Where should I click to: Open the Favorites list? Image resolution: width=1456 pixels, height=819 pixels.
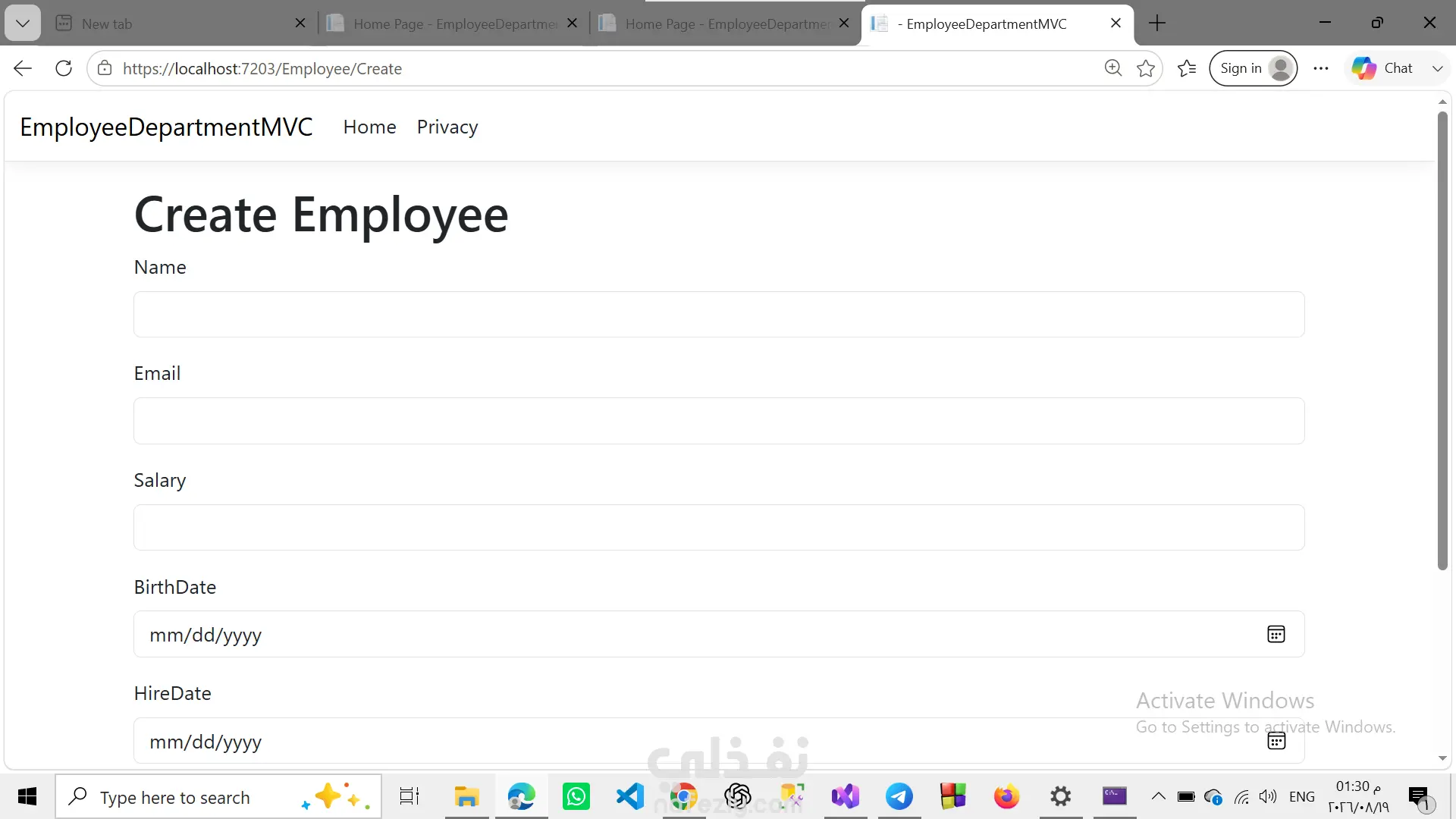click(1187, 68)
